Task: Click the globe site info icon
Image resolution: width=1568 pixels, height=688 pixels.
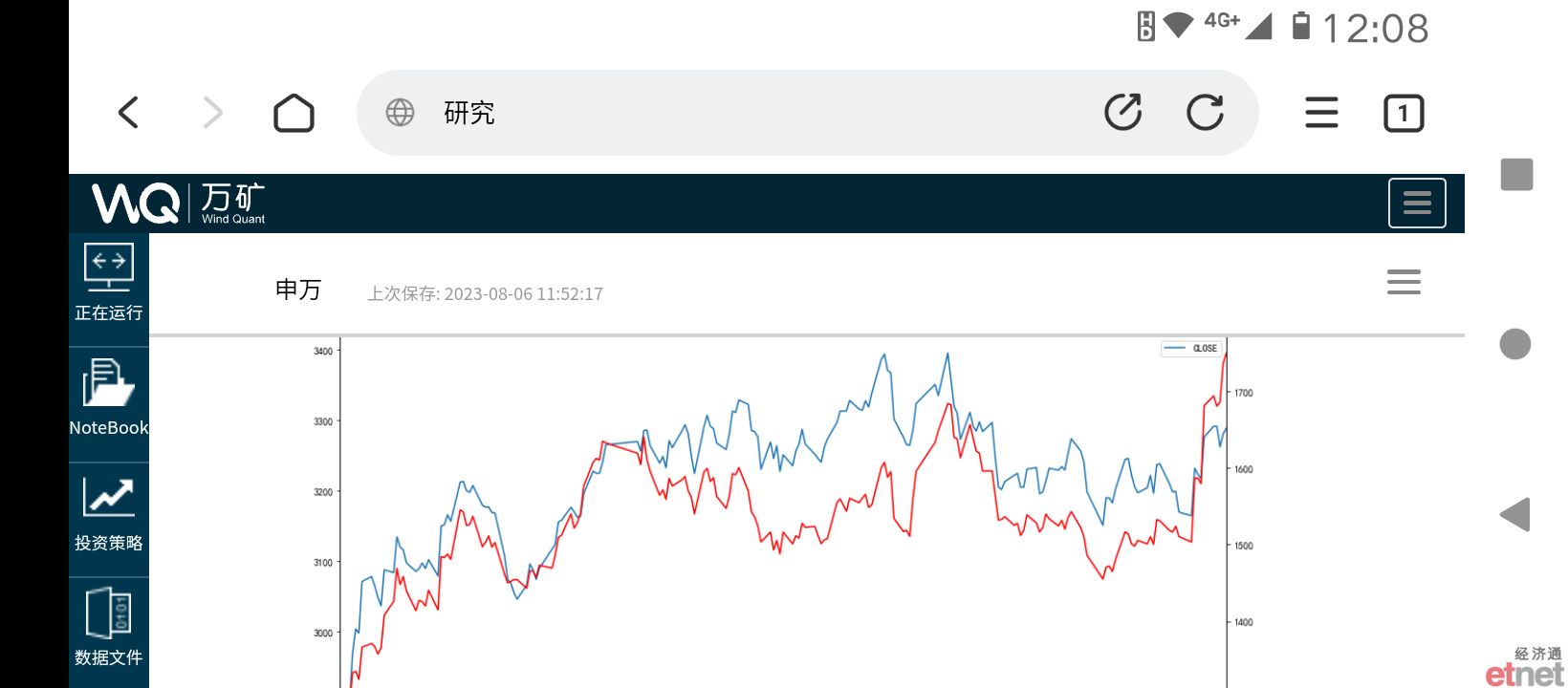Action: click(400, 113)
